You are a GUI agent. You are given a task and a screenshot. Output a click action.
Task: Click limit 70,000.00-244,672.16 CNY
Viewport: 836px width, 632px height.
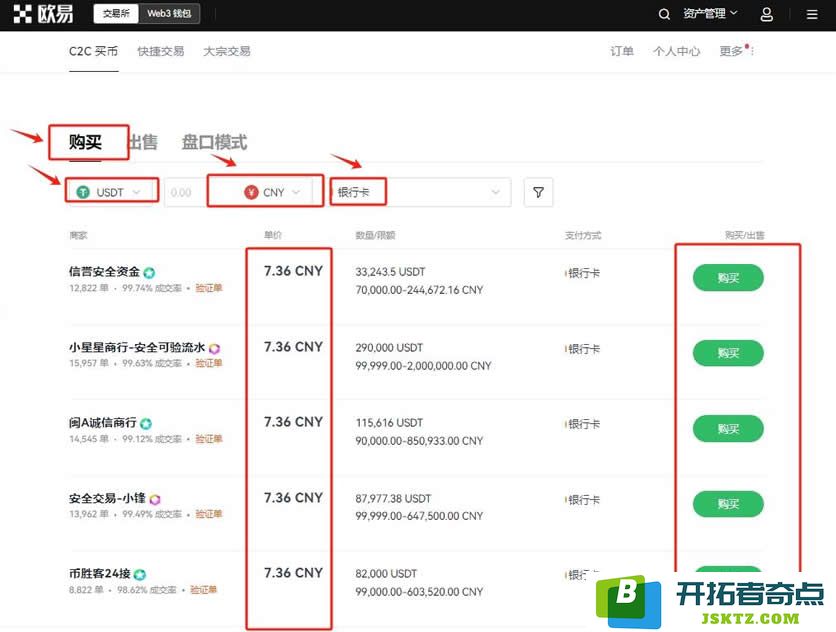tap(419, 290)
